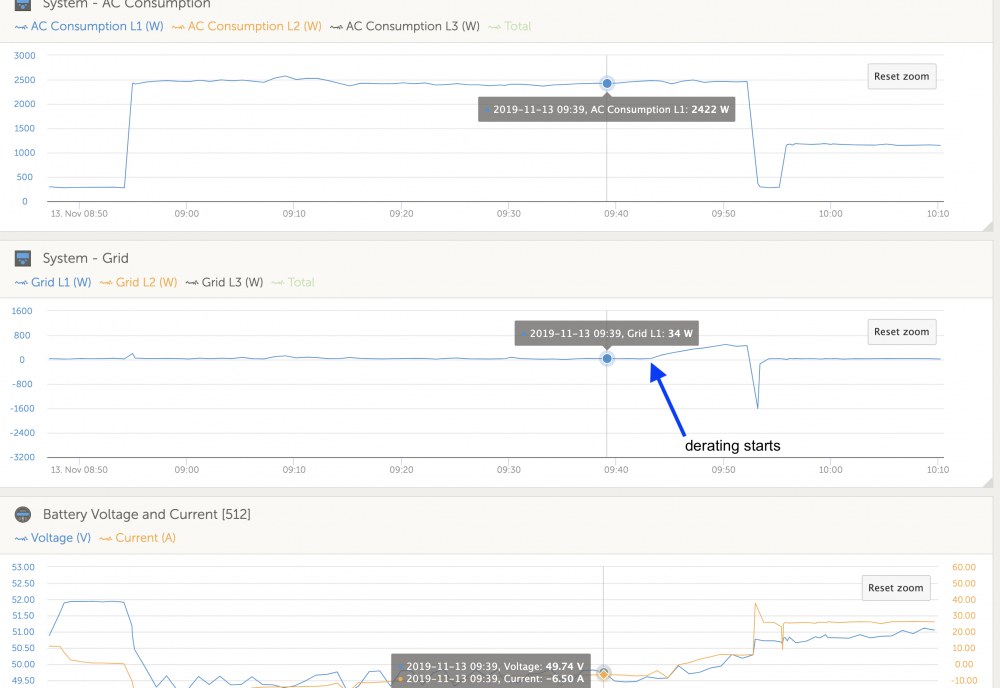1000x688 pixels.
Task: Click the Grid L1 34 W data point
Action: point(607,359)
